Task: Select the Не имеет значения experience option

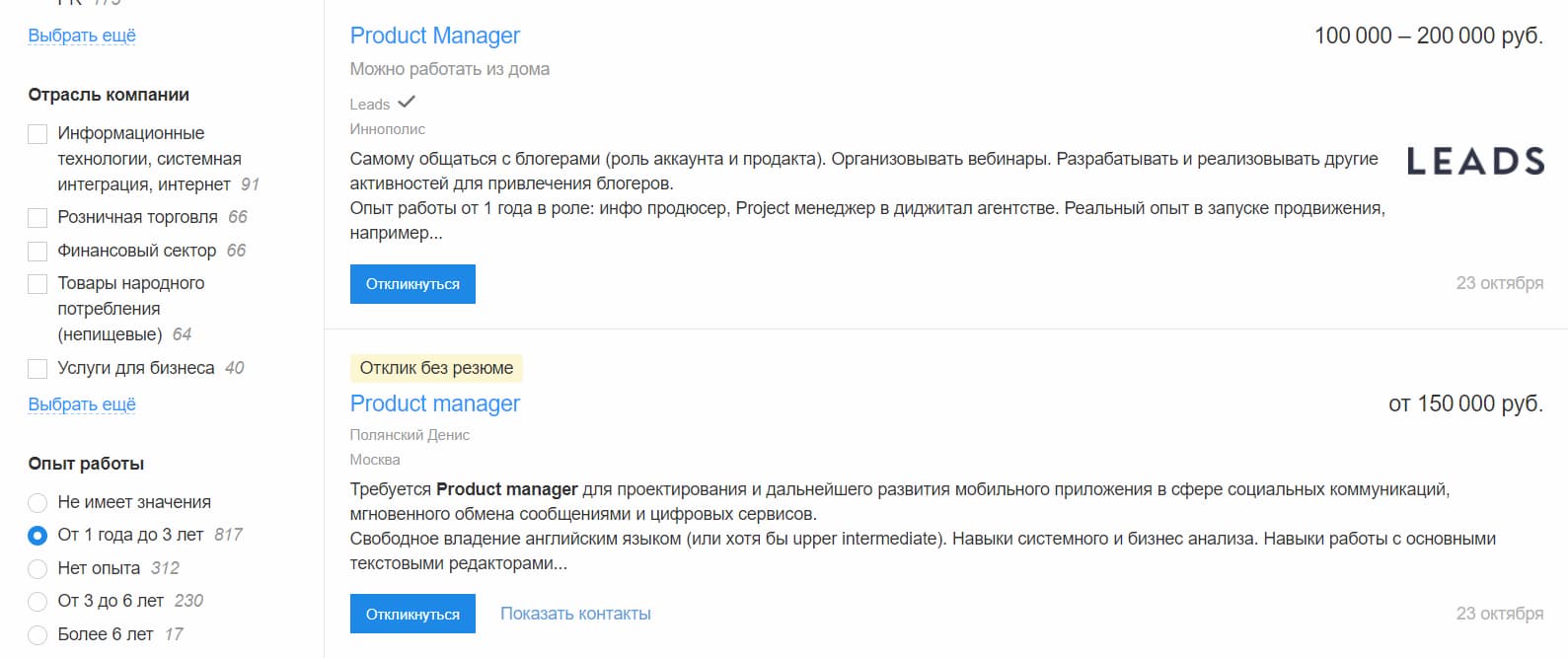Action: tap(37, 501)
